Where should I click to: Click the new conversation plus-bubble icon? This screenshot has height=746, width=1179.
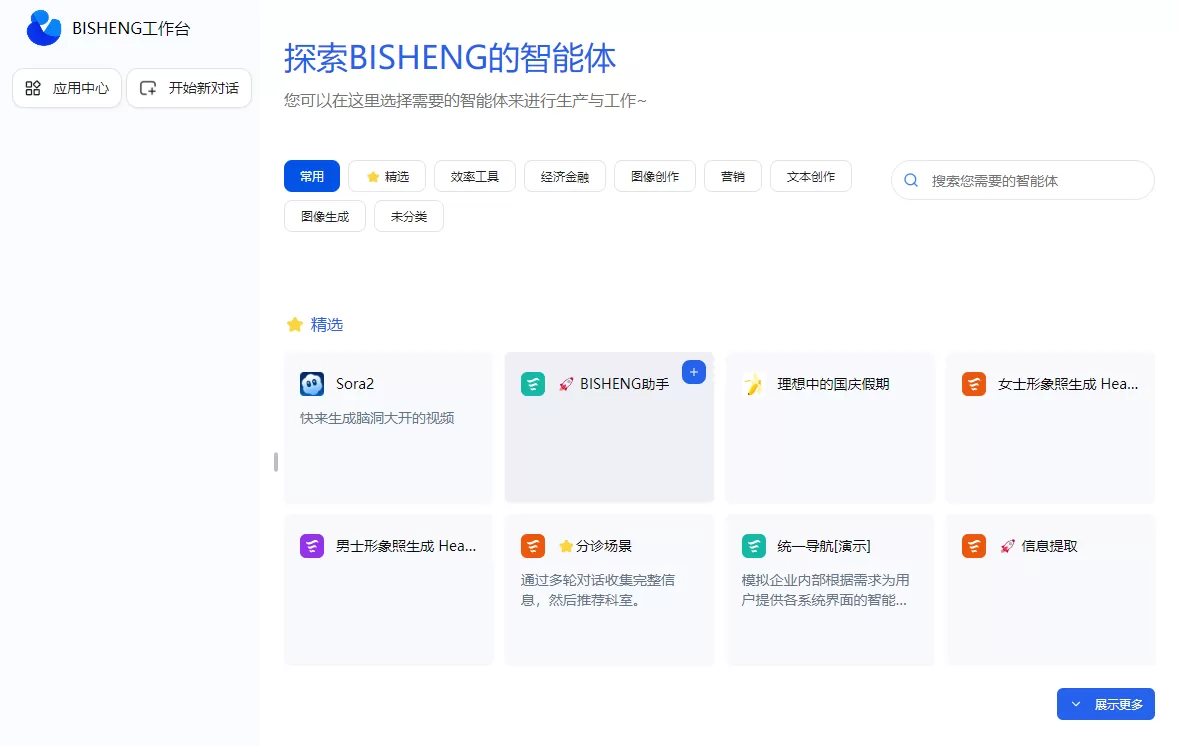(x=148, y=88)
